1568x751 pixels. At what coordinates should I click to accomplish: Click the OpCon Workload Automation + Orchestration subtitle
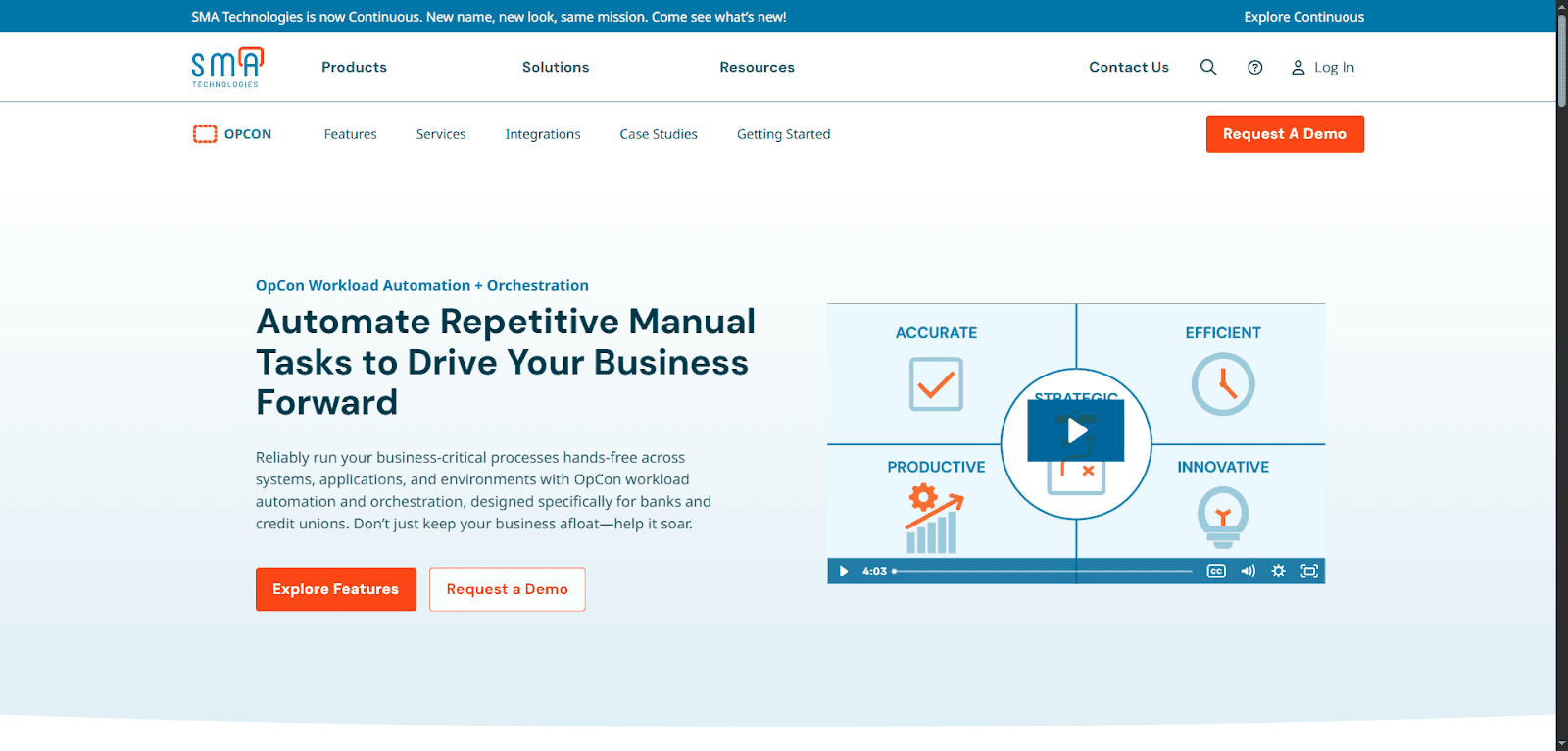click(422, 285)
